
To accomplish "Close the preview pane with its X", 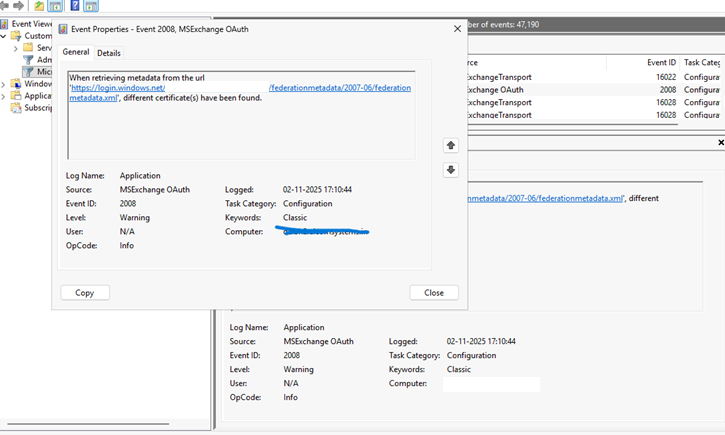I will [x=720, y=142].
